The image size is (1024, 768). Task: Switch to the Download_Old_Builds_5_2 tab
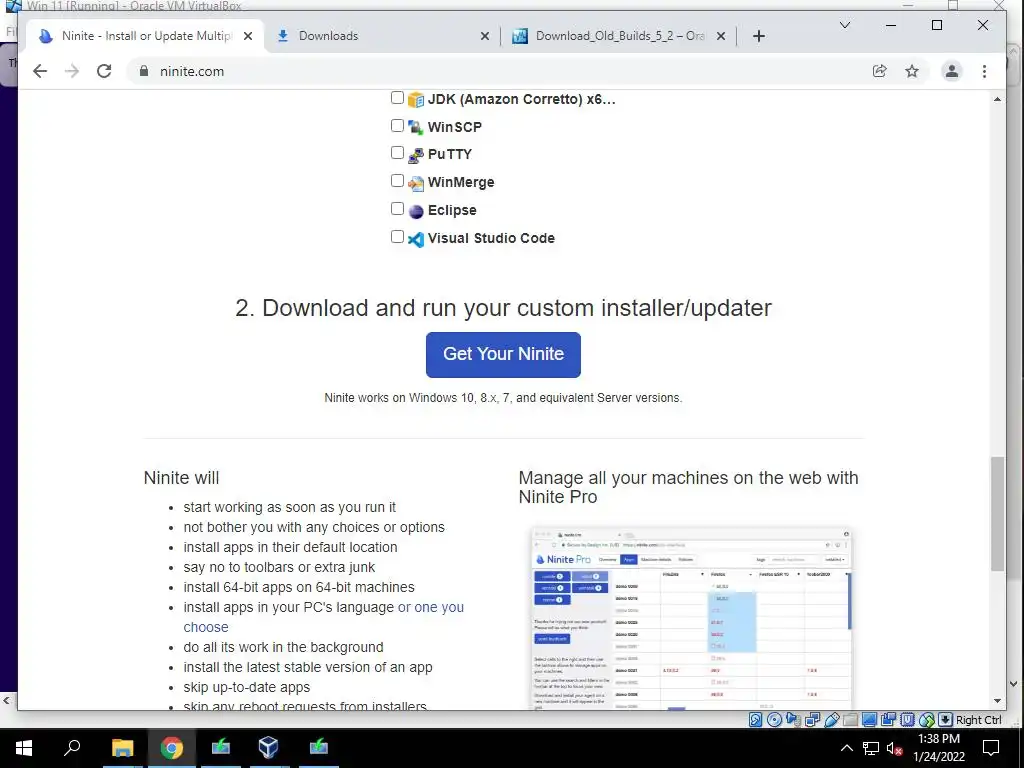[x=620, y=36]
